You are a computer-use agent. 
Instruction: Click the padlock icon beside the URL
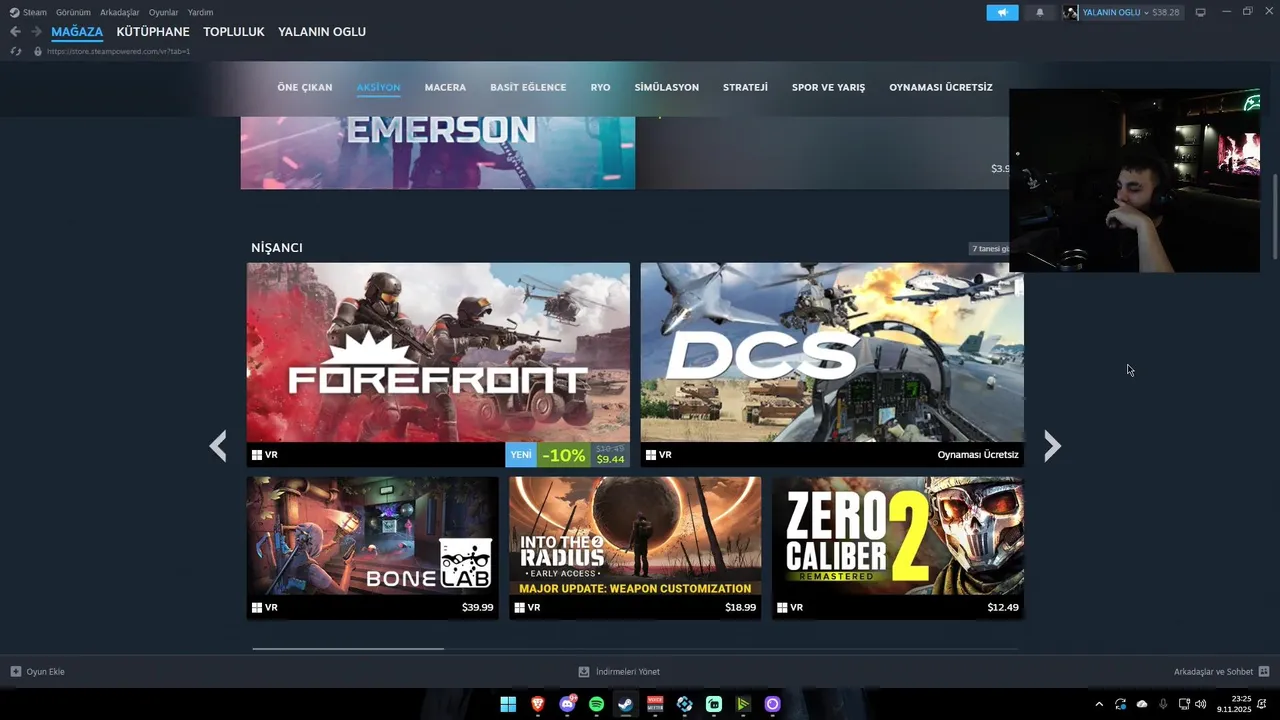point(38,51)
